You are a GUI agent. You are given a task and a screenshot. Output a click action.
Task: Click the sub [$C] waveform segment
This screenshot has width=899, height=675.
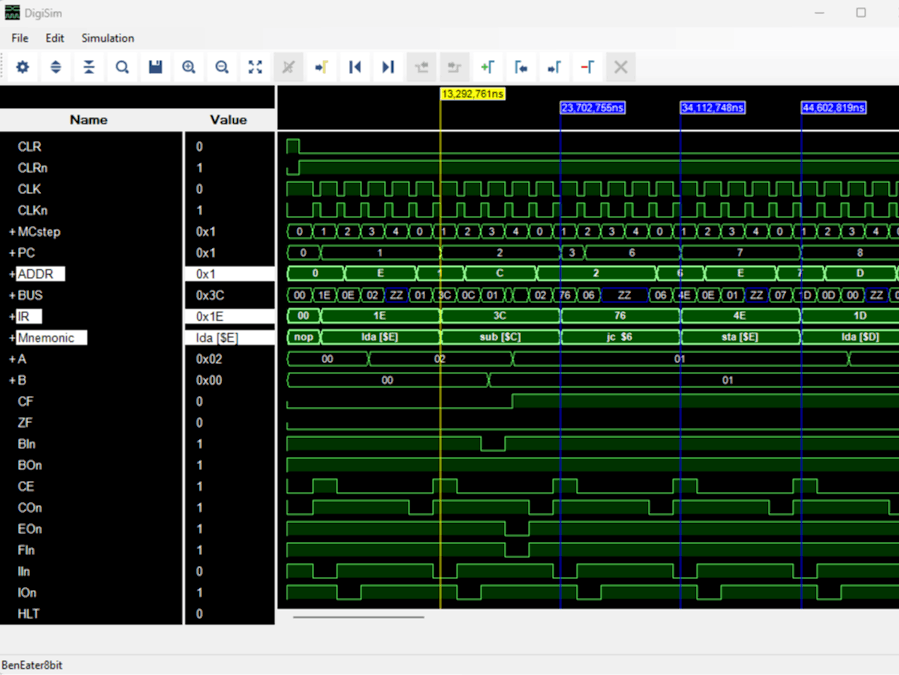pos(500,337)
